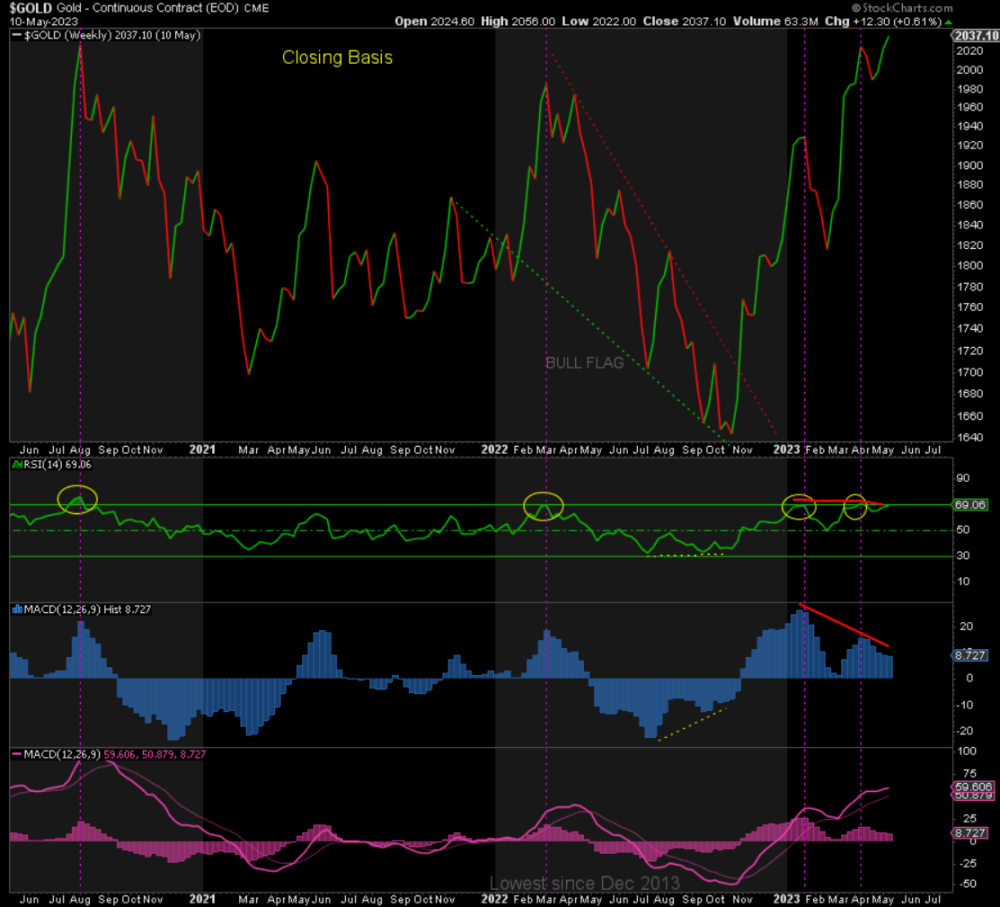Click the pink MACD line icon in legend

click(16, 755)
